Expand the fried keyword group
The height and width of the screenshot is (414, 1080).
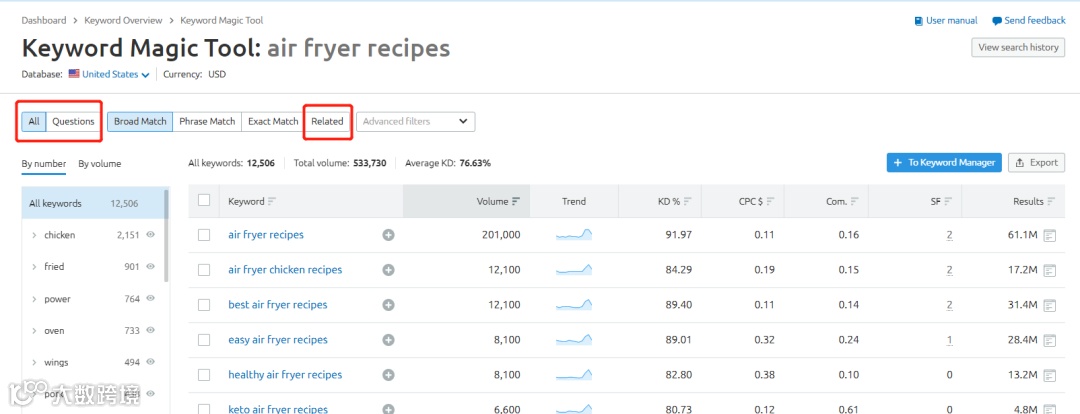point(34,267)
